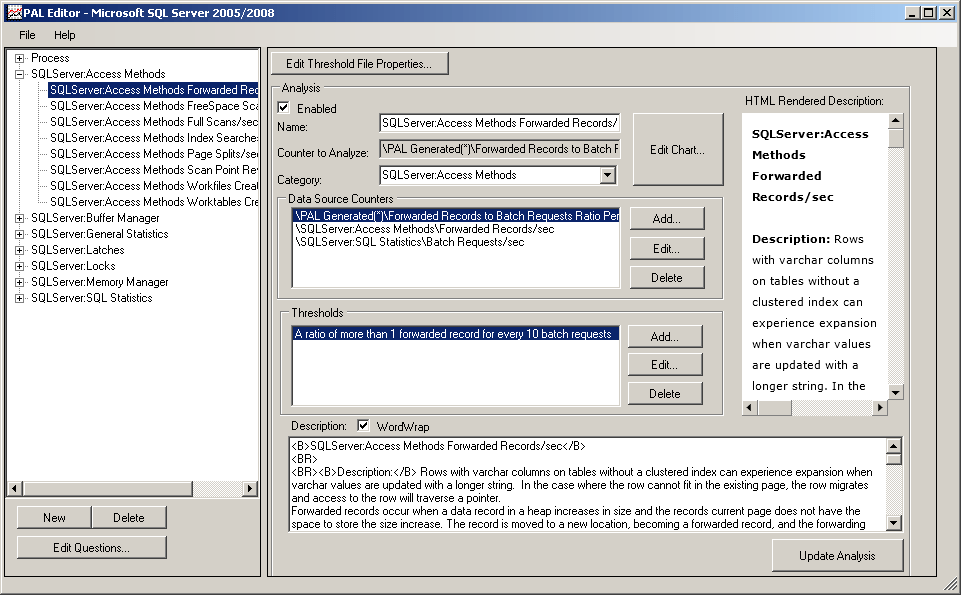Click HTML description scroll up arrow

[x=895, y=121]
